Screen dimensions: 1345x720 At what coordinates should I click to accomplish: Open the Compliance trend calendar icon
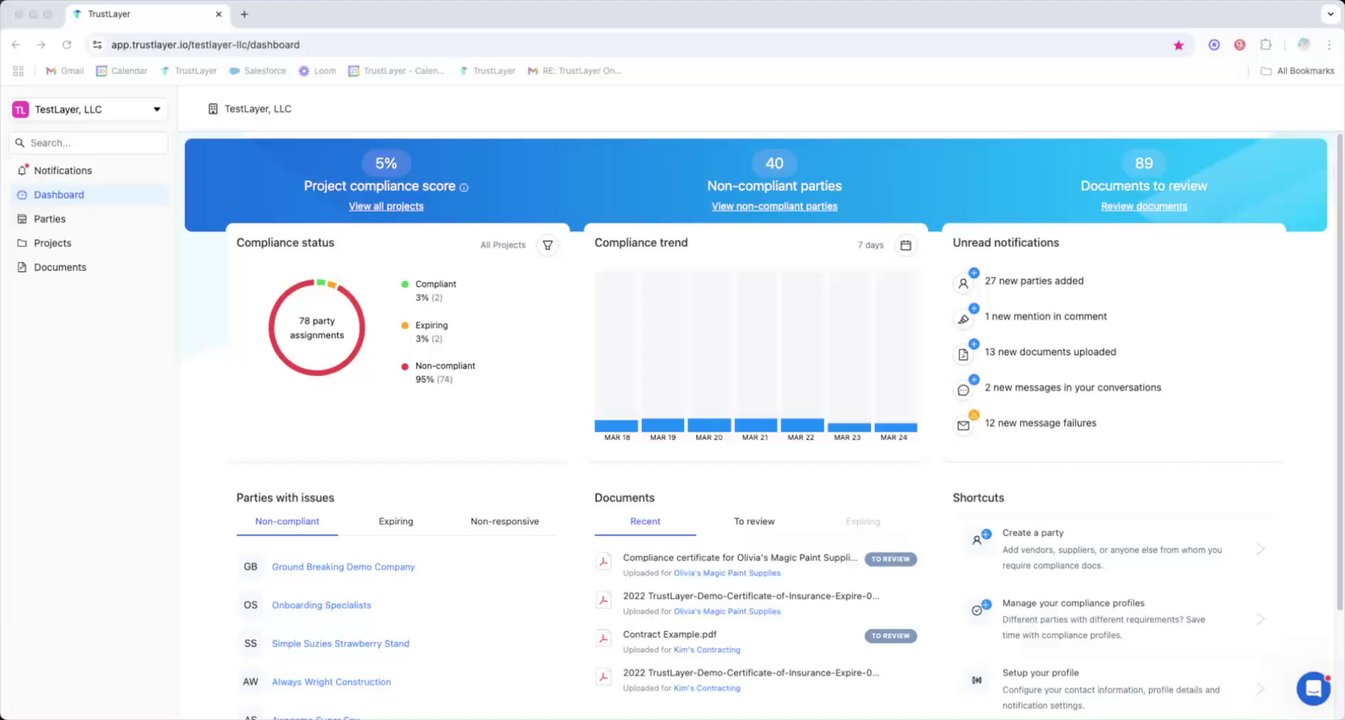pyautogui.click(x=905, y=245)
